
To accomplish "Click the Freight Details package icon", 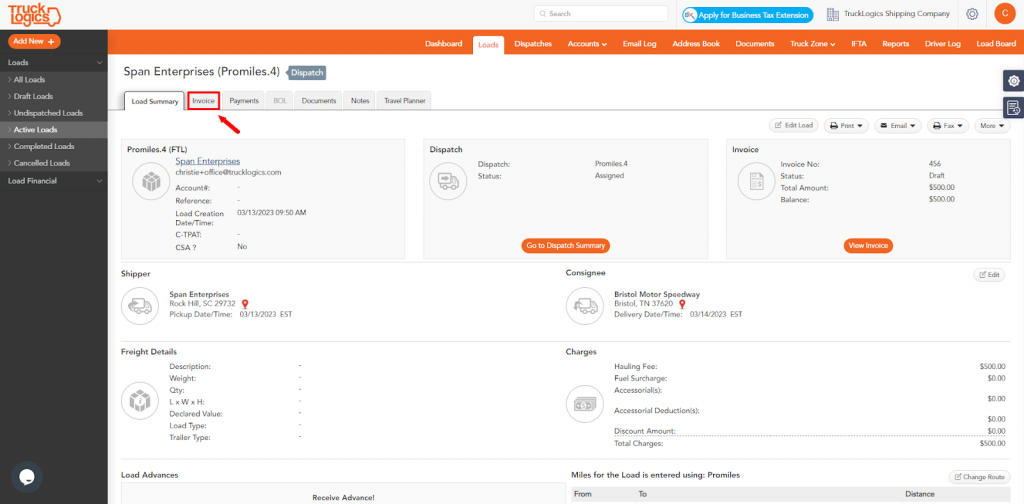I will 140,402.
